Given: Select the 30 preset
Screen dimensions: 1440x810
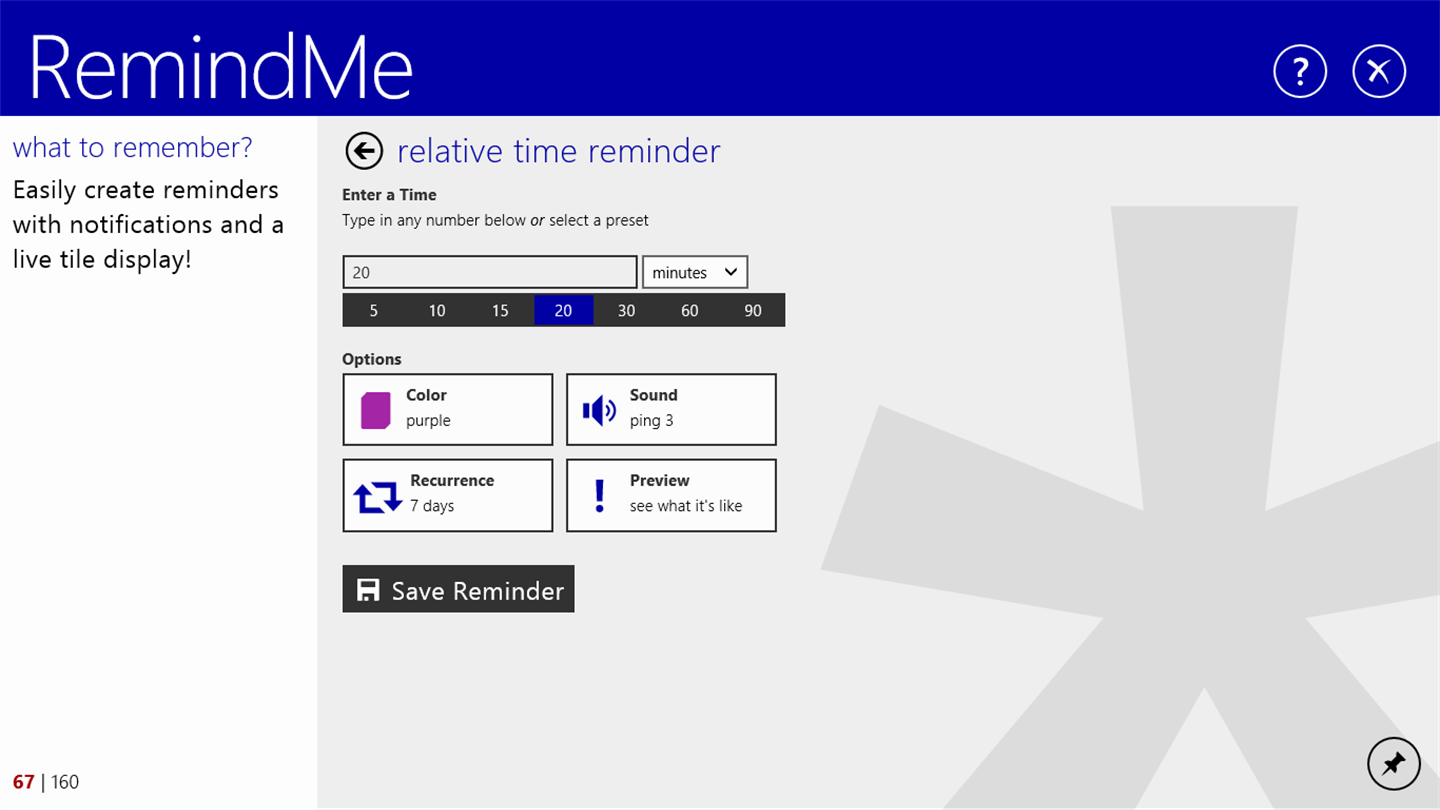Looking at the screenshot, I should [x=626, y=310].
